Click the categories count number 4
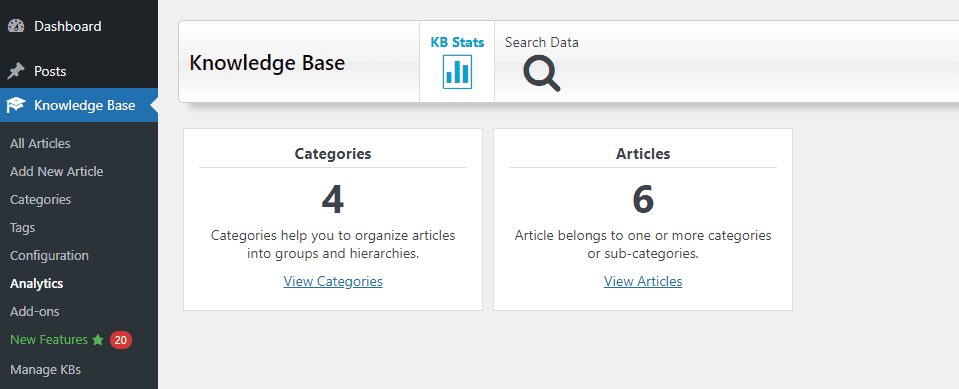The width and height of the screenshot is (959, 389). point(333,200)
